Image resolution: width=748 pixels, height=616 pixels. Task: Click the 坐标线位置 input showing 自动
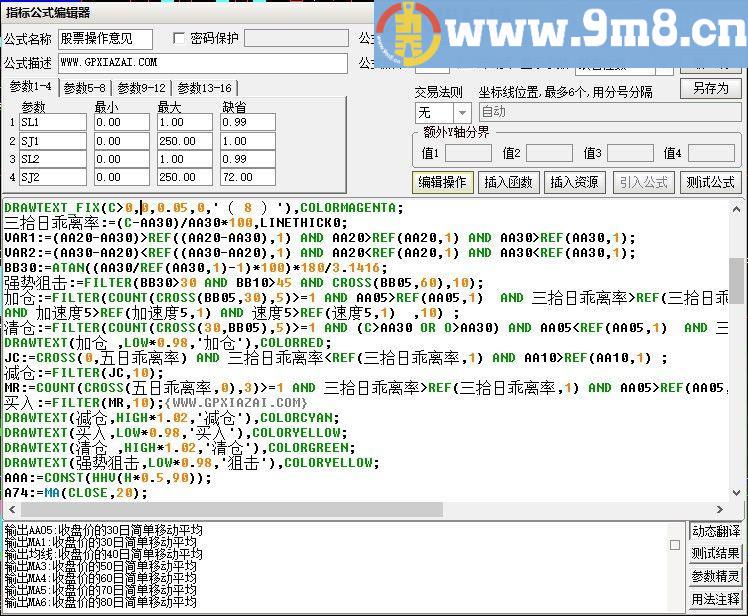pos(610,113)
